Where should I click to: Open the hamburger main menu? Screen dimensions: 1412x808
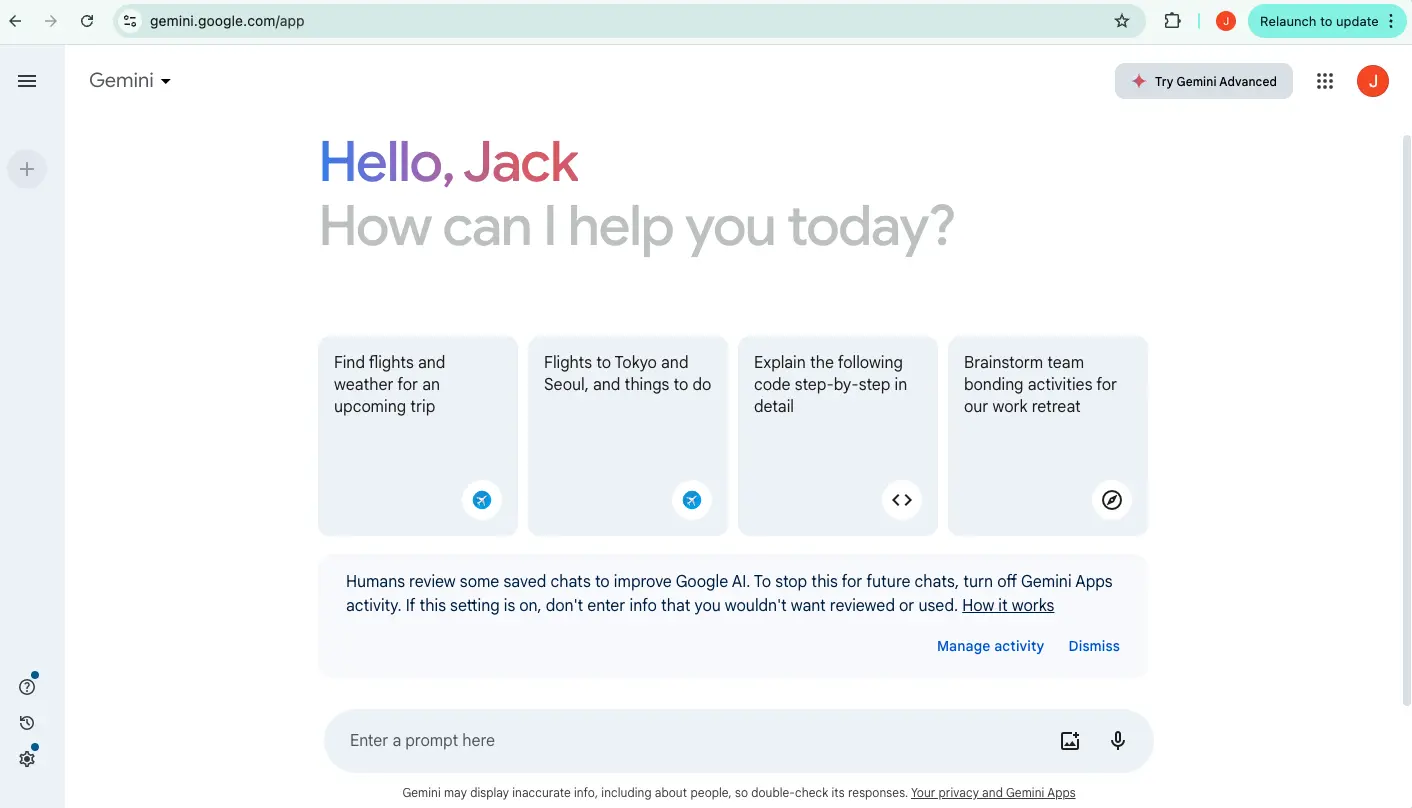[27, 82]
